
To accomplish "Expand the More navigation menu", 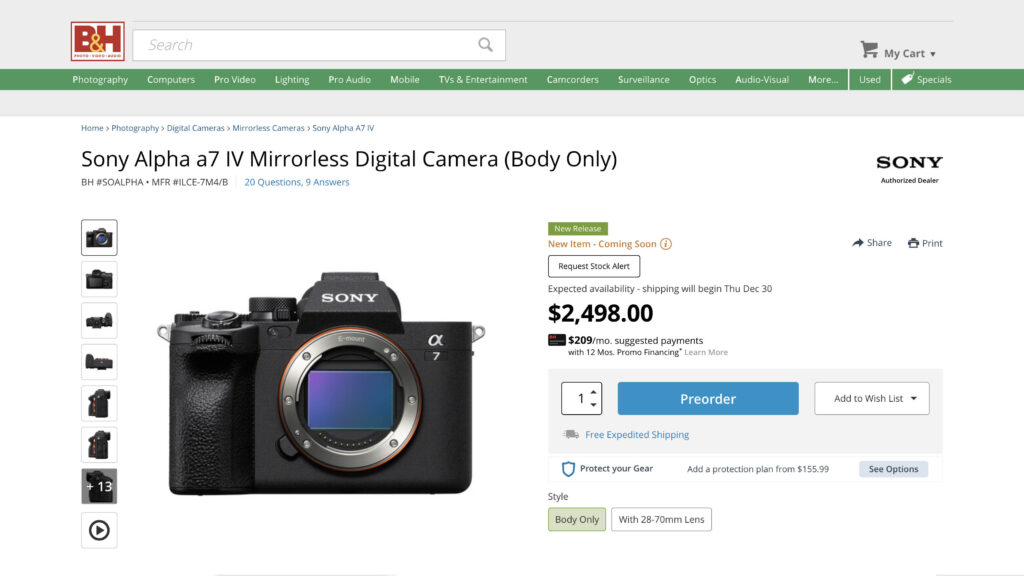I will coord(823,79).
